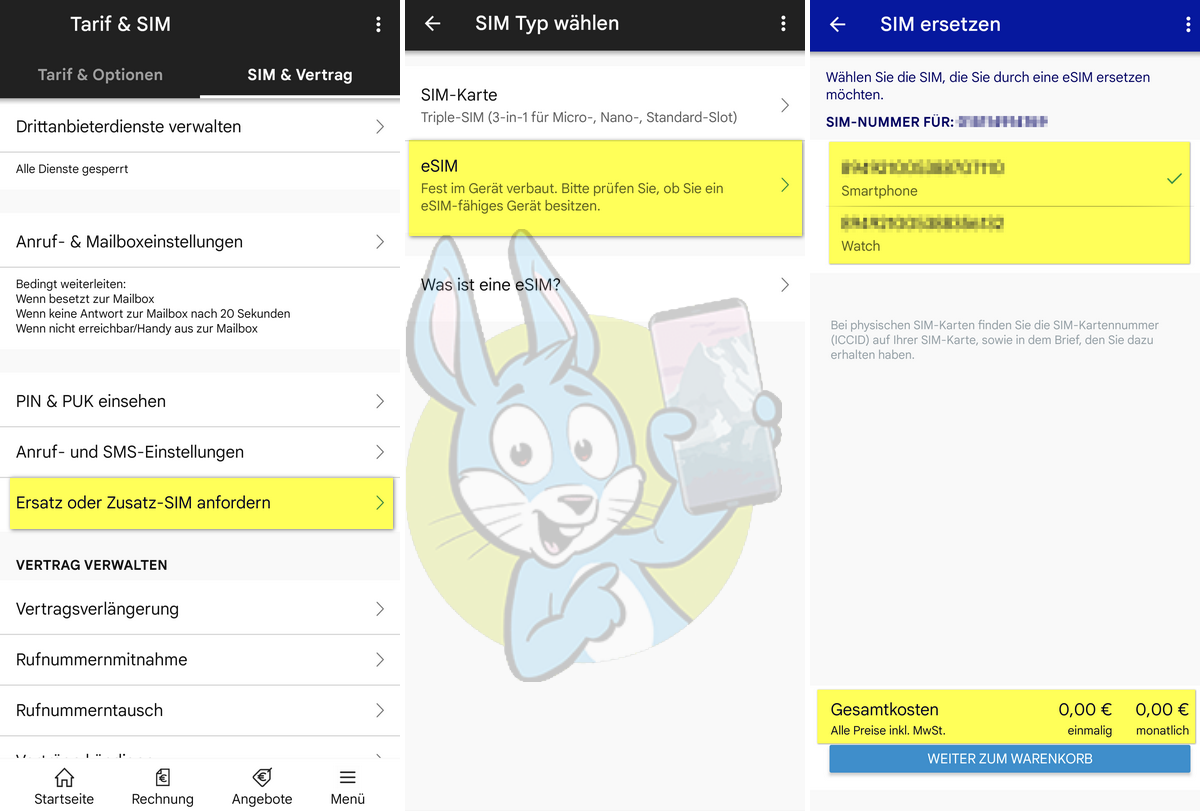
Task: Tap the green checkmark beside Smartphone
Action: tap(1174, 178)
